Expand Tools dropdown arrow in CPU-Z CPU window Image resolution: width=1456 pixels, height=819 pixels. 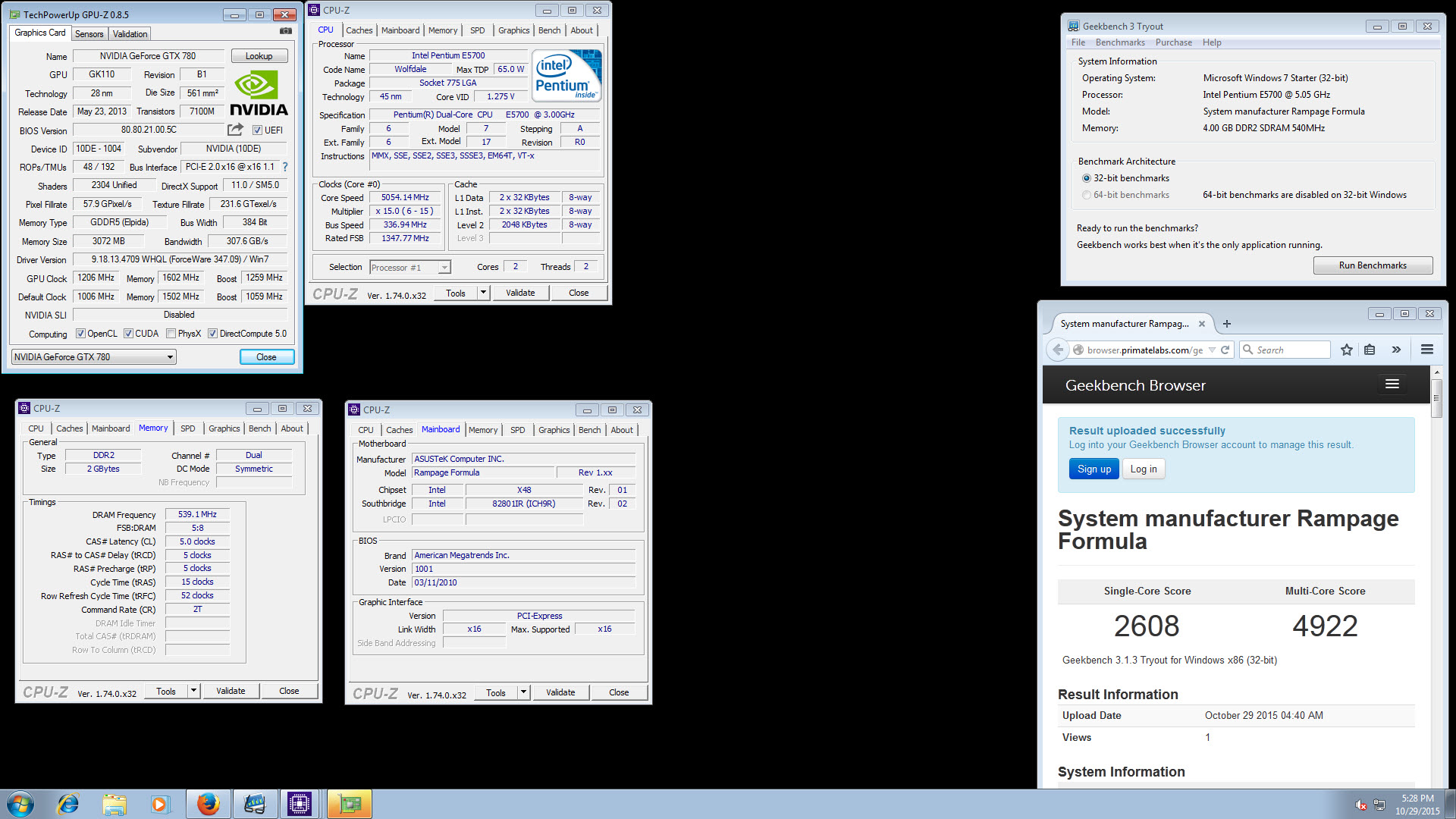click(x=482, y=293)
